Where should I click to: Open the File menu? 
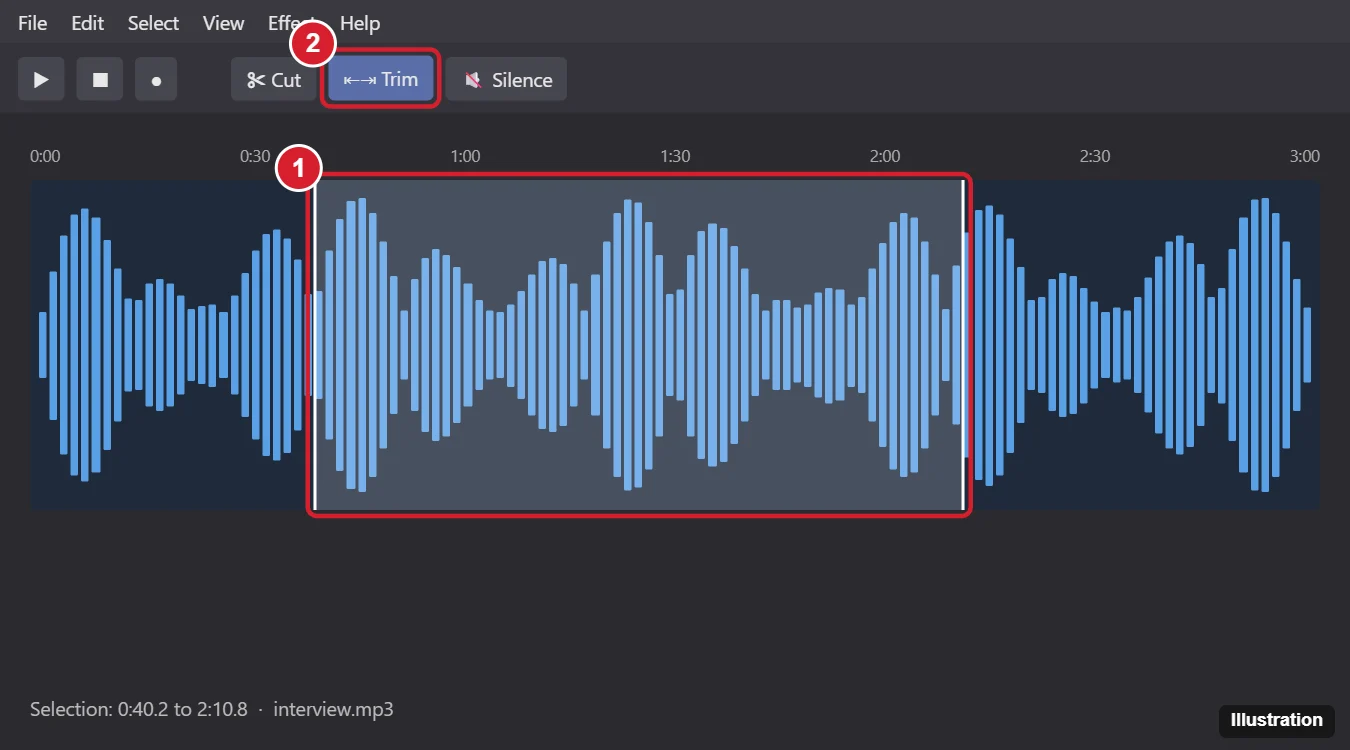32,23
